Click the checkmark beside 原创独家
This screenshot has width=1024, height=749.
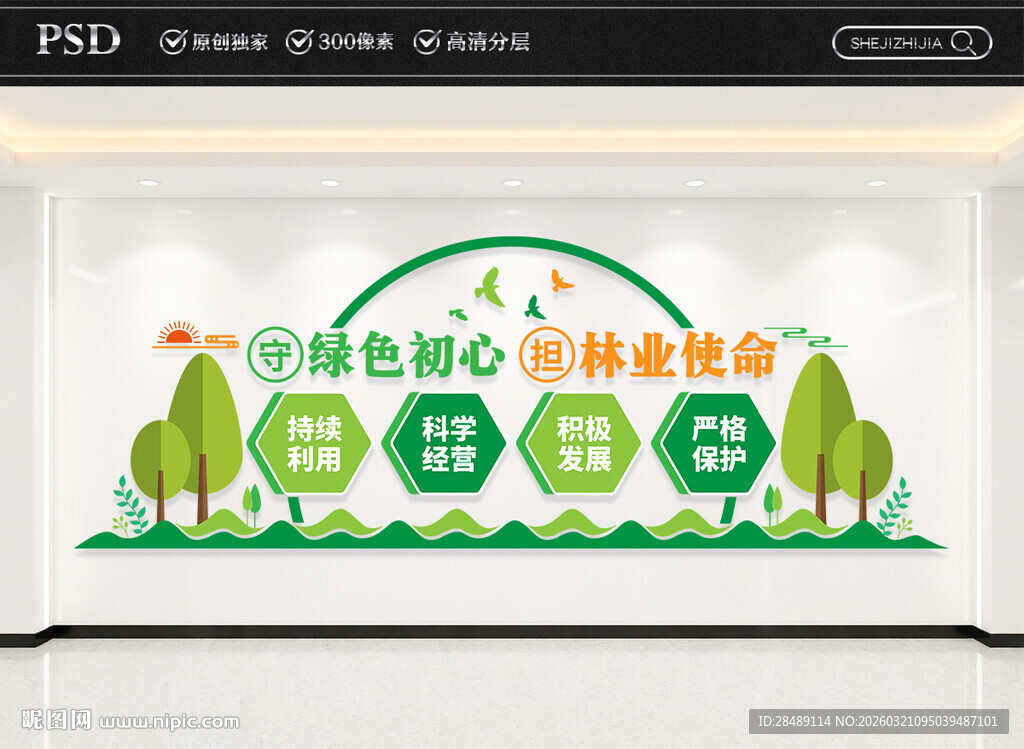pyautogui.click(x=172, y=42)
